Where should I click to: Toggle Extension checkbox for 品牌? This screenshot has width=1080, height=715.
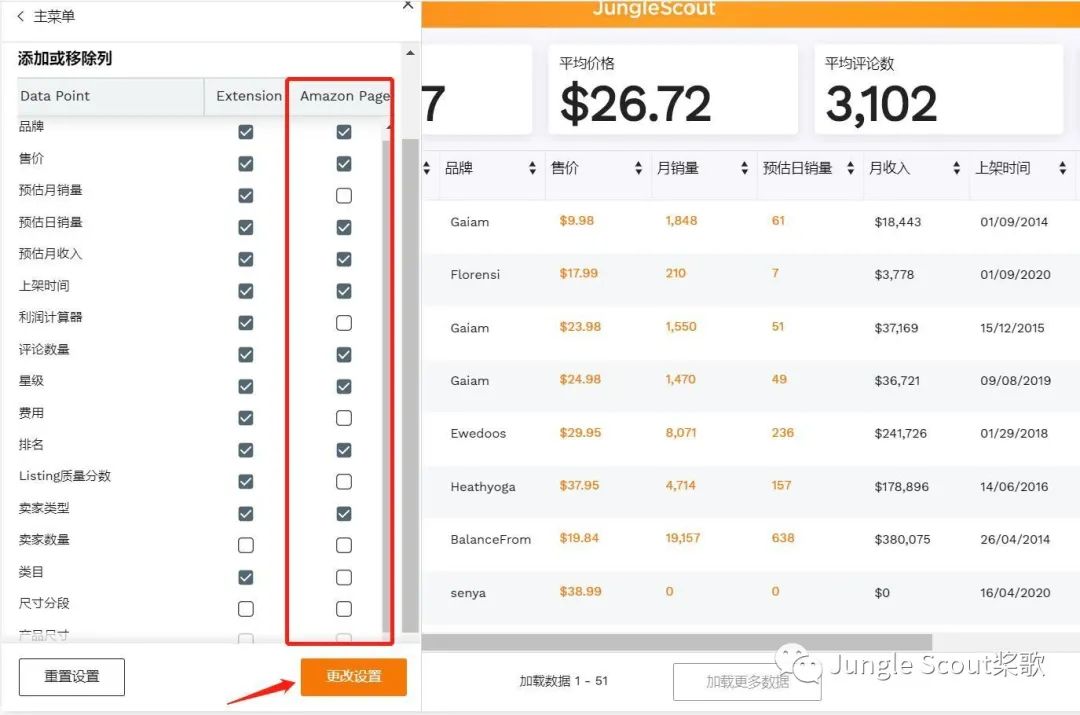point(246,132)
